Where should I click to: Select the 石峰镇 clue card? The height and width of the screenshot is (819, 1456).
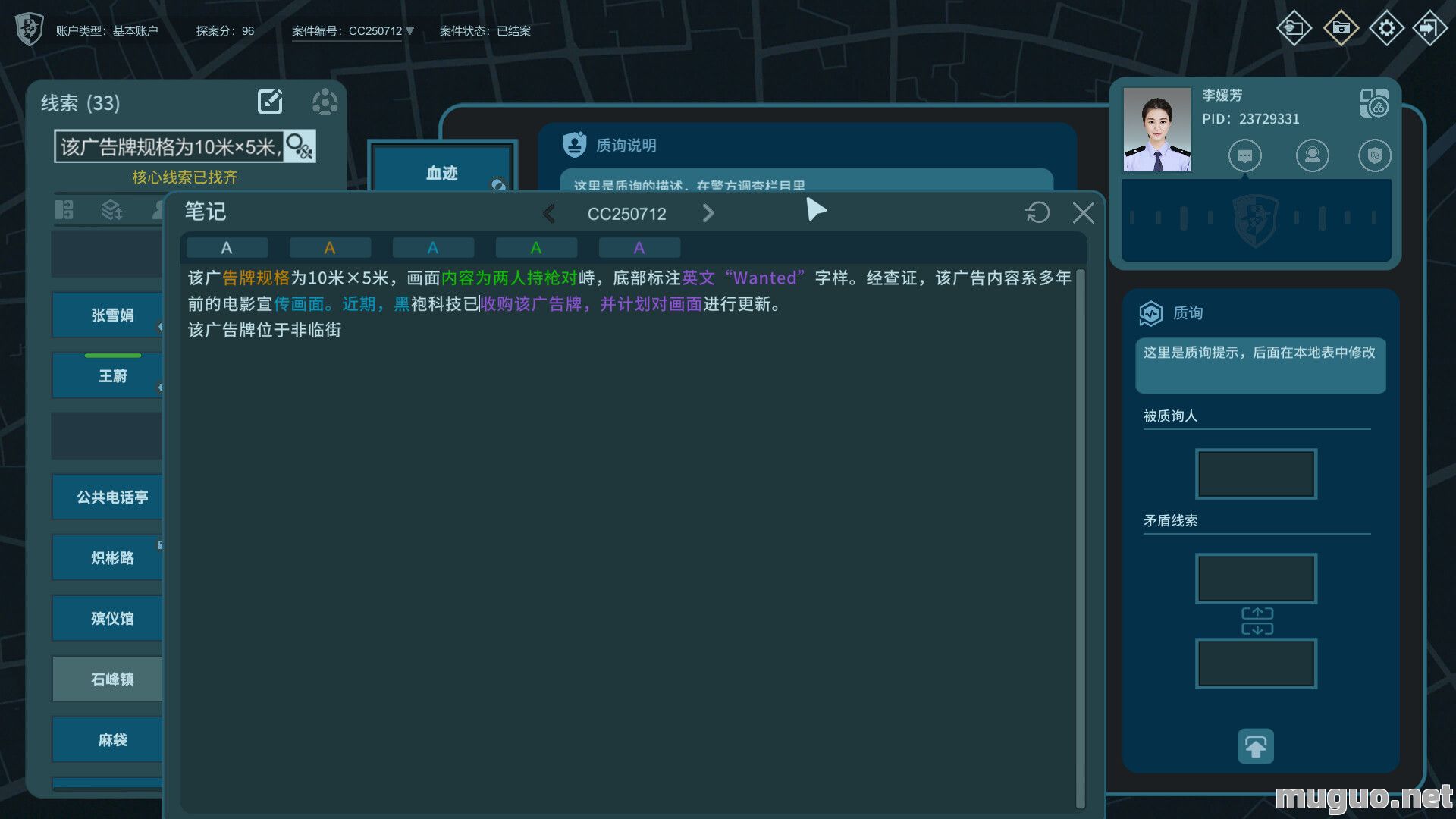tap(108, 679)
